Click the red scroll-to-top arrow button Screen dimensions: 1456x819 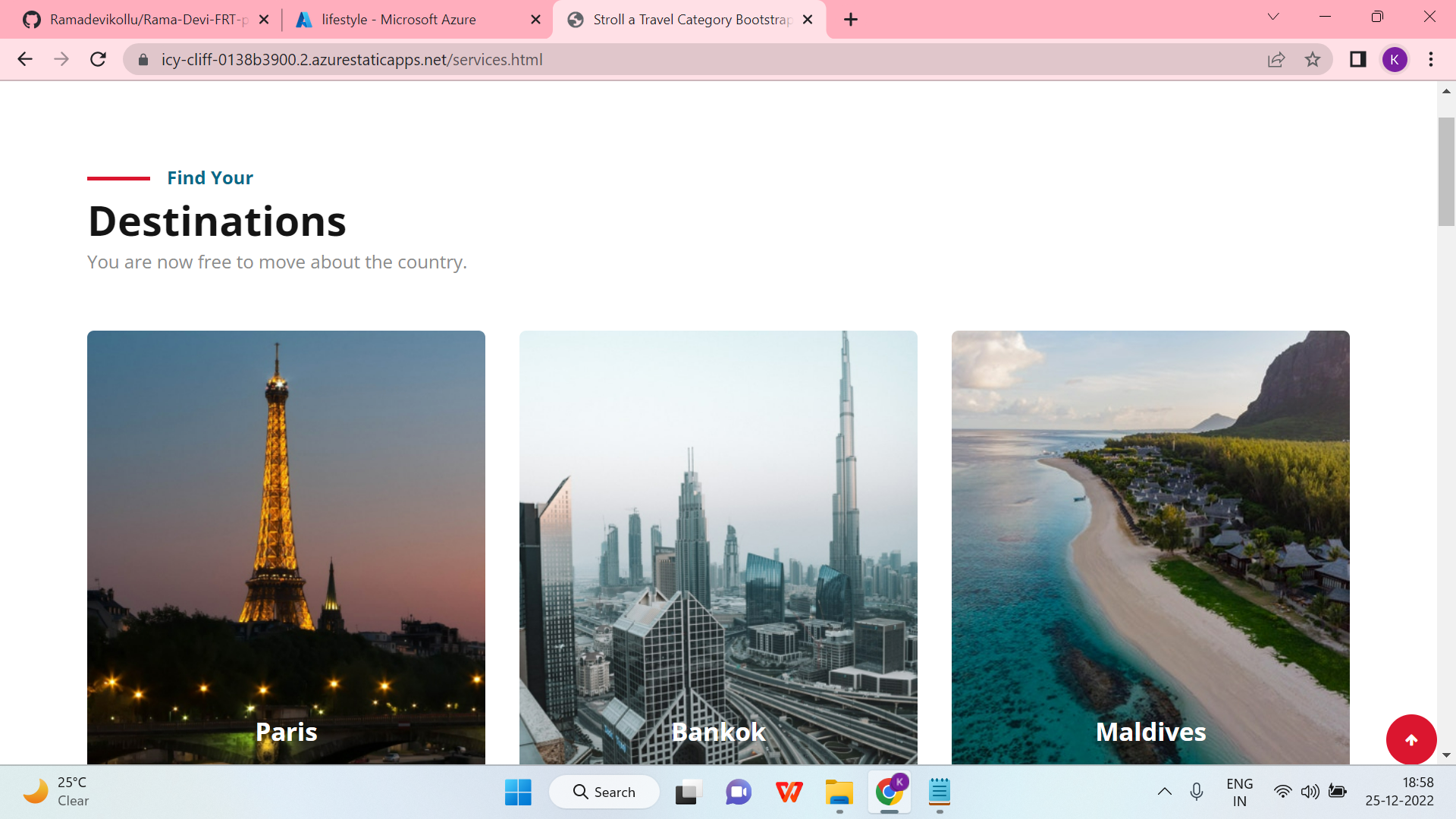(1410, 739)
